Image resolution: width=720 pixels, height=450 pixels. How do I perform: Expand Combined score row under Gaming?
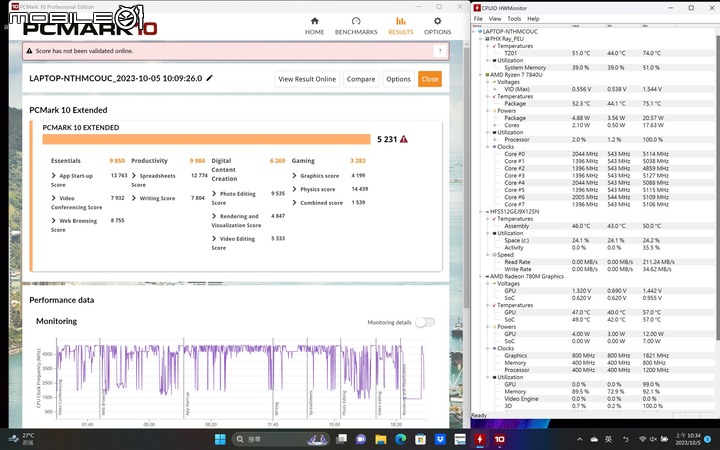coord(294,202)
